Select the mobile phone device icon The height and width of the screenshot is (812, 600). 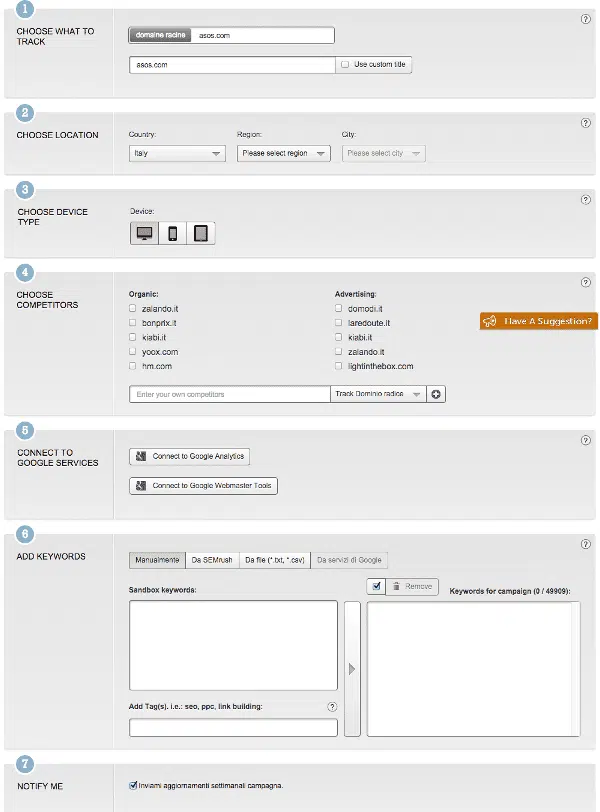click(173, 234)
